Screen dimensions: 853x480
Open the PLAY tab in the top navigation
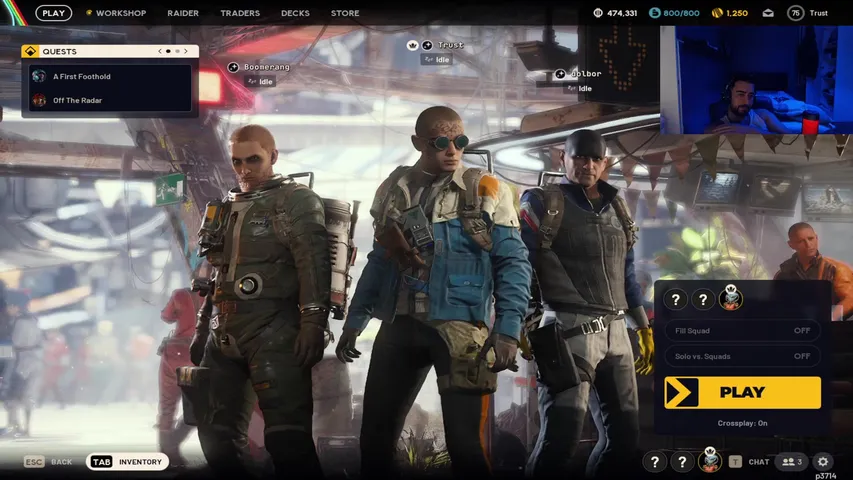(53, 13)
